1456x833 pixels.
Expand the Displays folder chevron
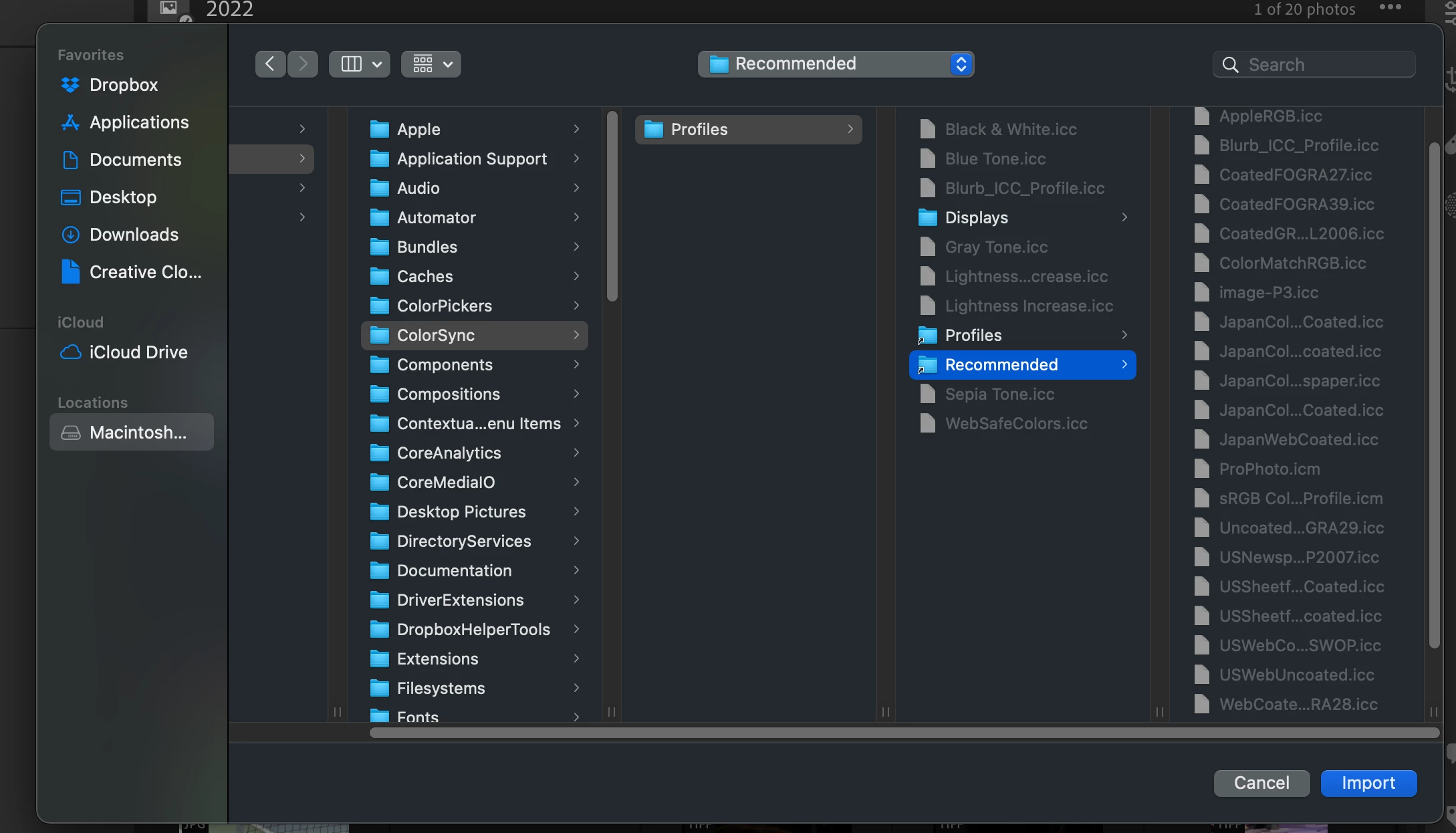click(1124, 217)
